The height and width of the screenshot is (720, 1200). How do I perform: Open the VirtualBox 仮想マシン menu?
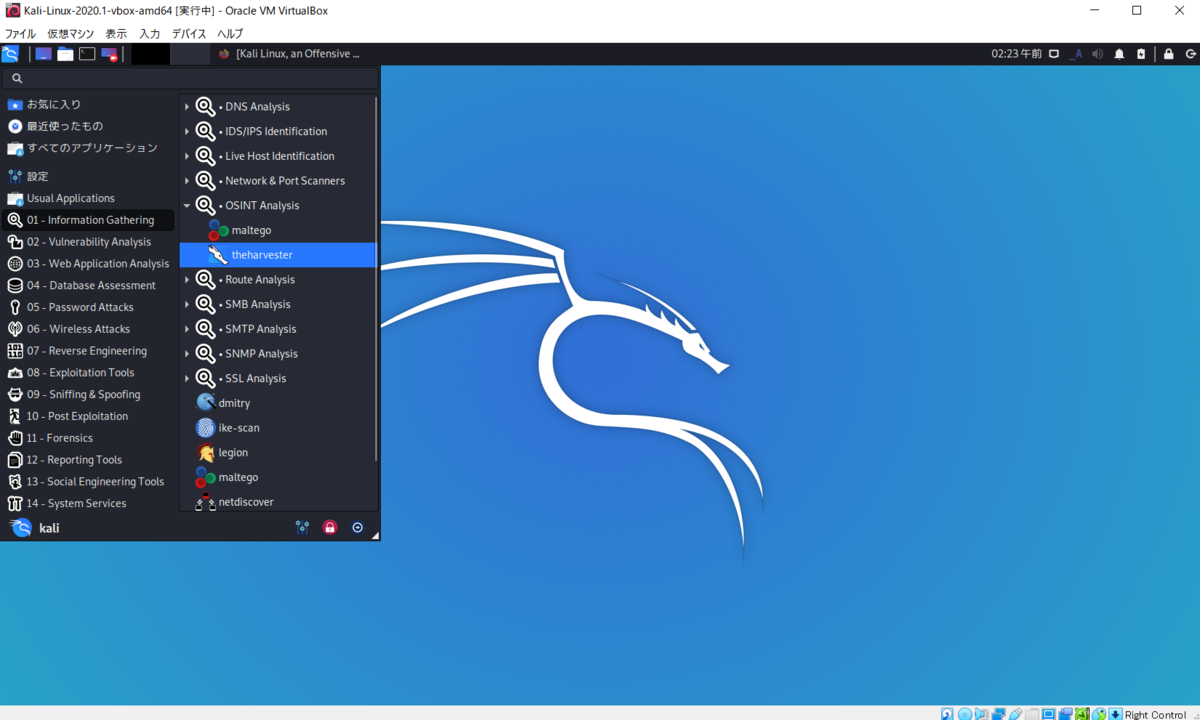point(71,34)
